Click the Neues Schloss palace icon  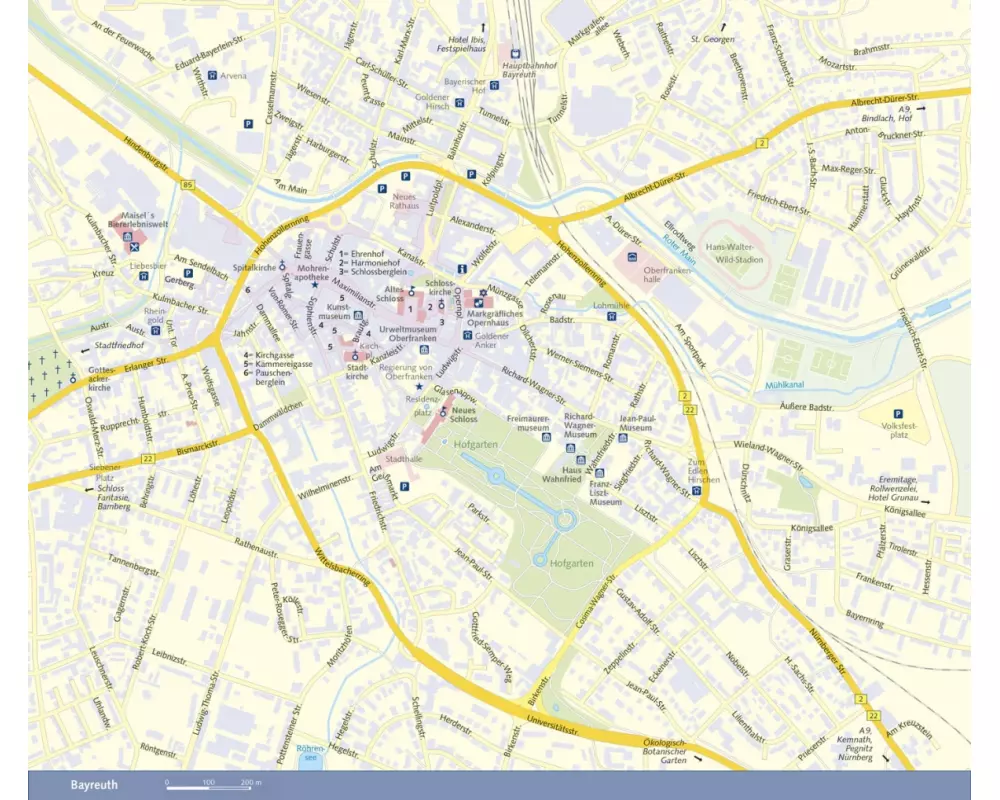[442, 411]
